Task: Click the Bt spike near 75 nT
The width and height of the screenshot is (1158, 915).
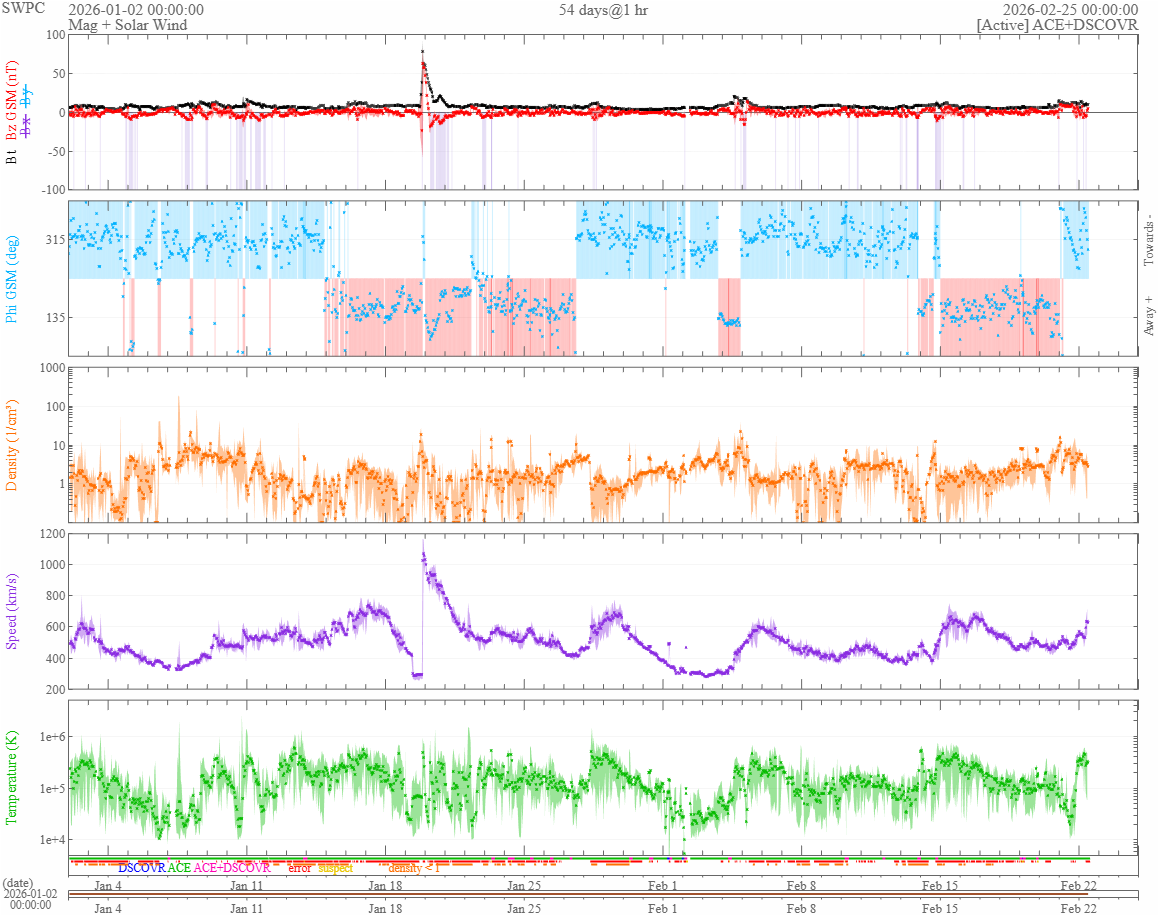Action: 422,52
